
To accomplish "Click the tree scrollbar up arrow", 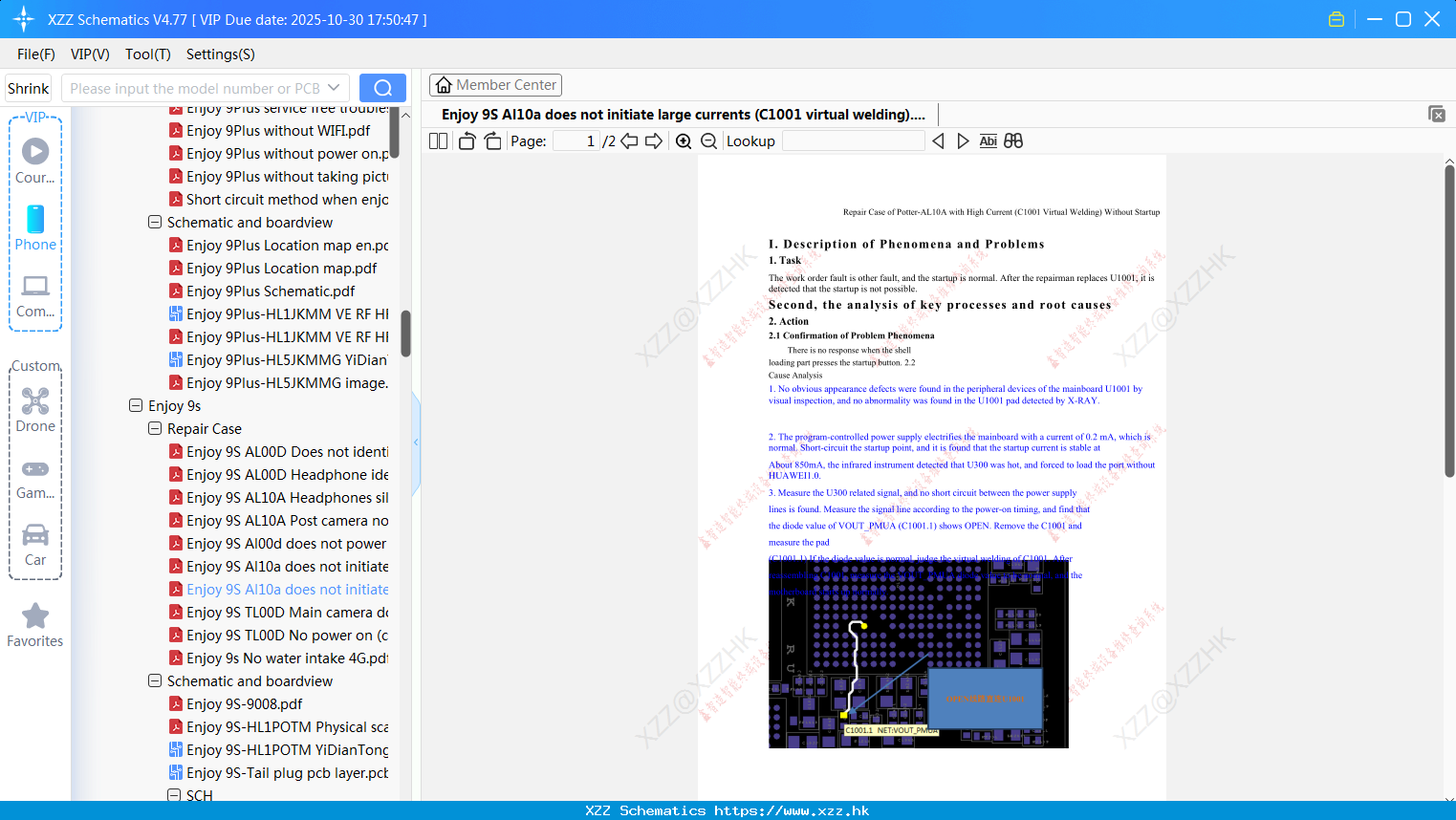I will click(405, 116).
